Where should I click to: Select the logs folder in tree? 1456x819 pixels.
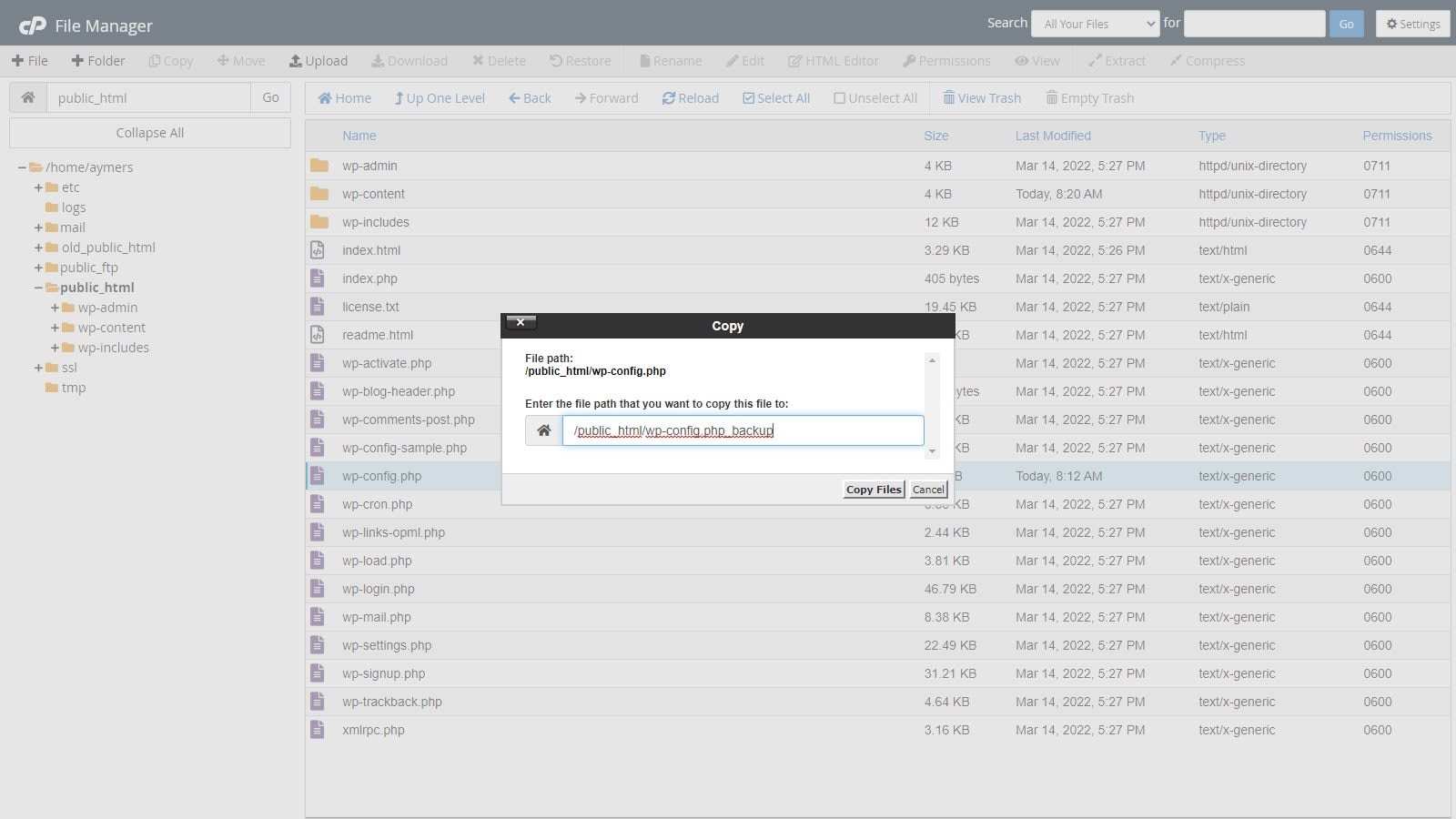tap(73, 207)
